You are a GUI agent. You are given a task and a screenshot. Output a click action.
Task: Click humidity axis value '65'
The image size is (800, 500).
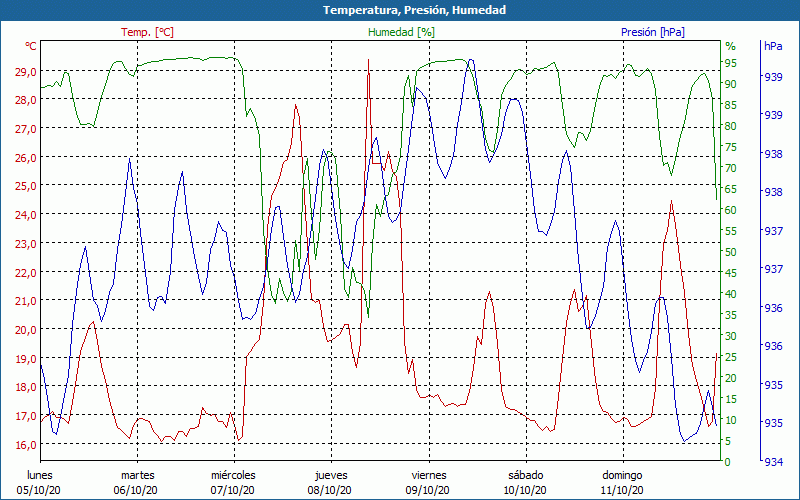tap(731, 189)
